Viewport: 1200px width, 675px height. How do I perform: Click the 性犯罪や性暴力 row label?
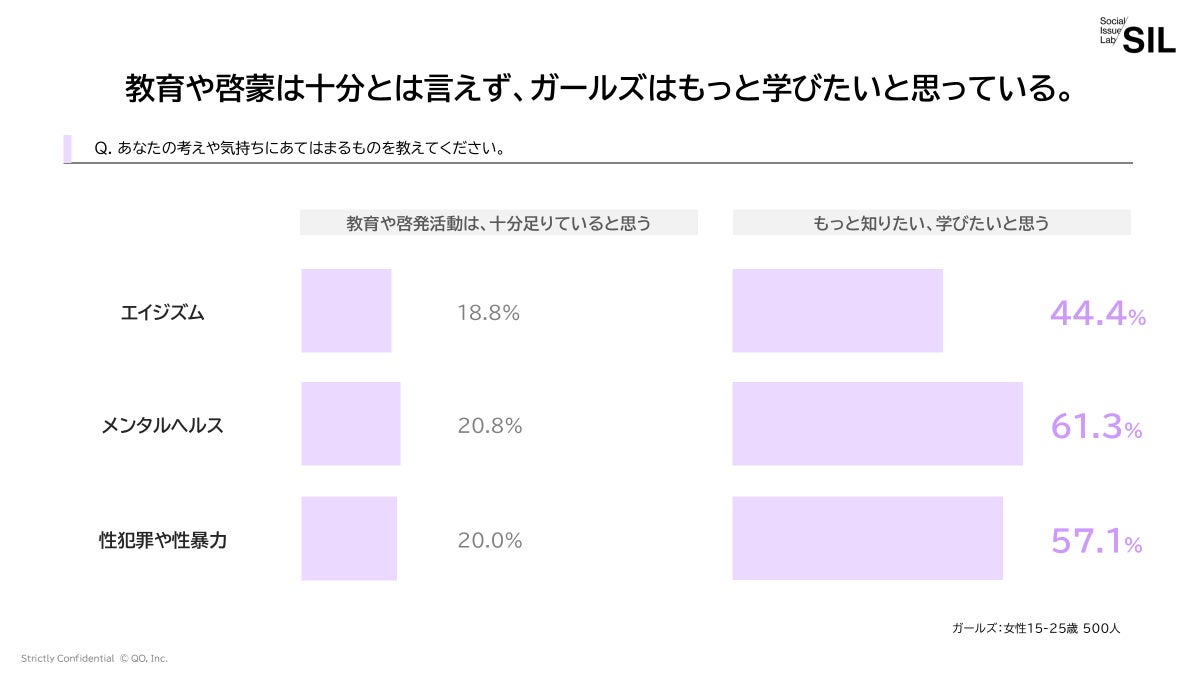[162, 540]
